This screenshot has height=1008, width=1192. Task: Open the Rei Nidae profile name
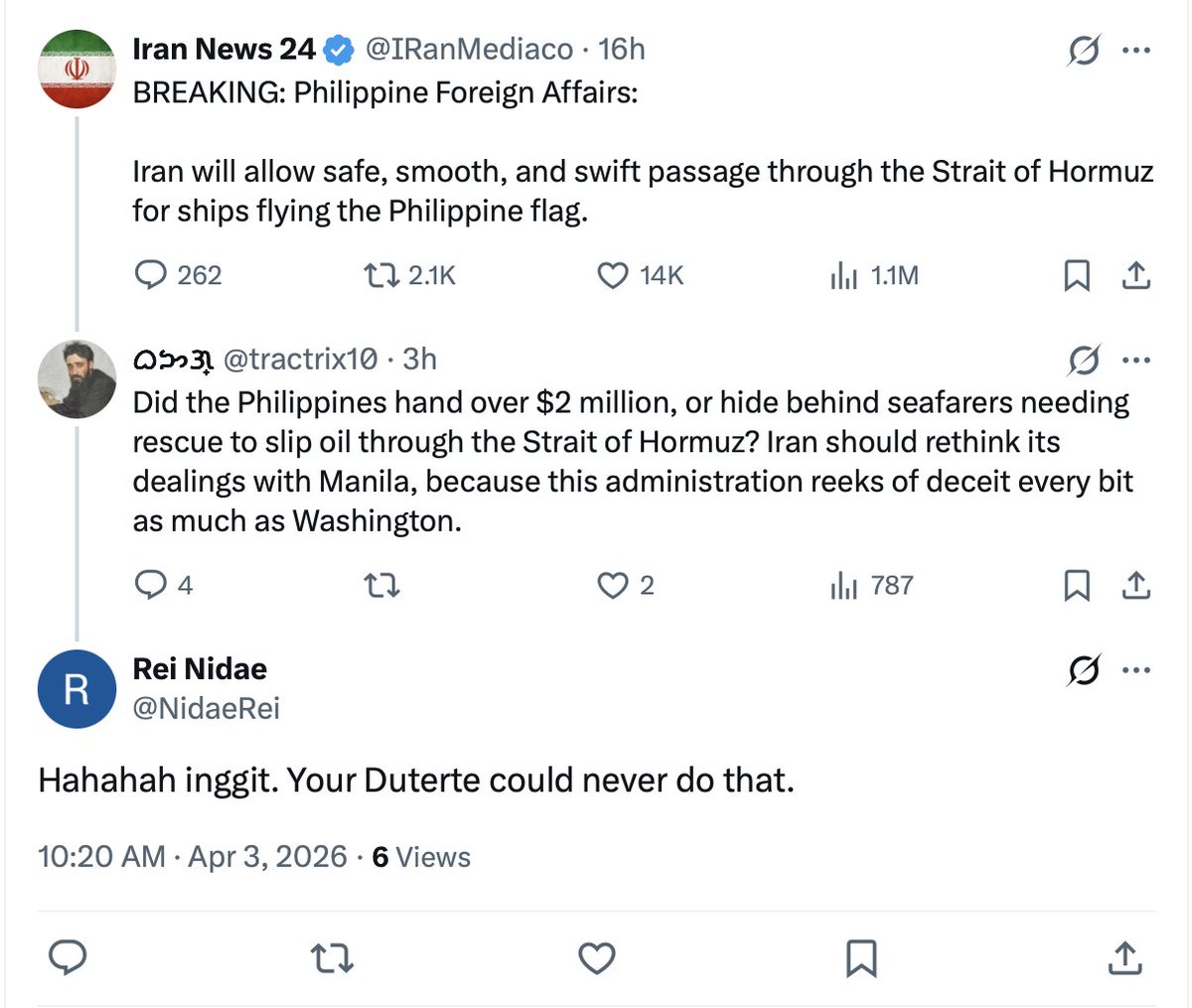[x=200, y=669]
